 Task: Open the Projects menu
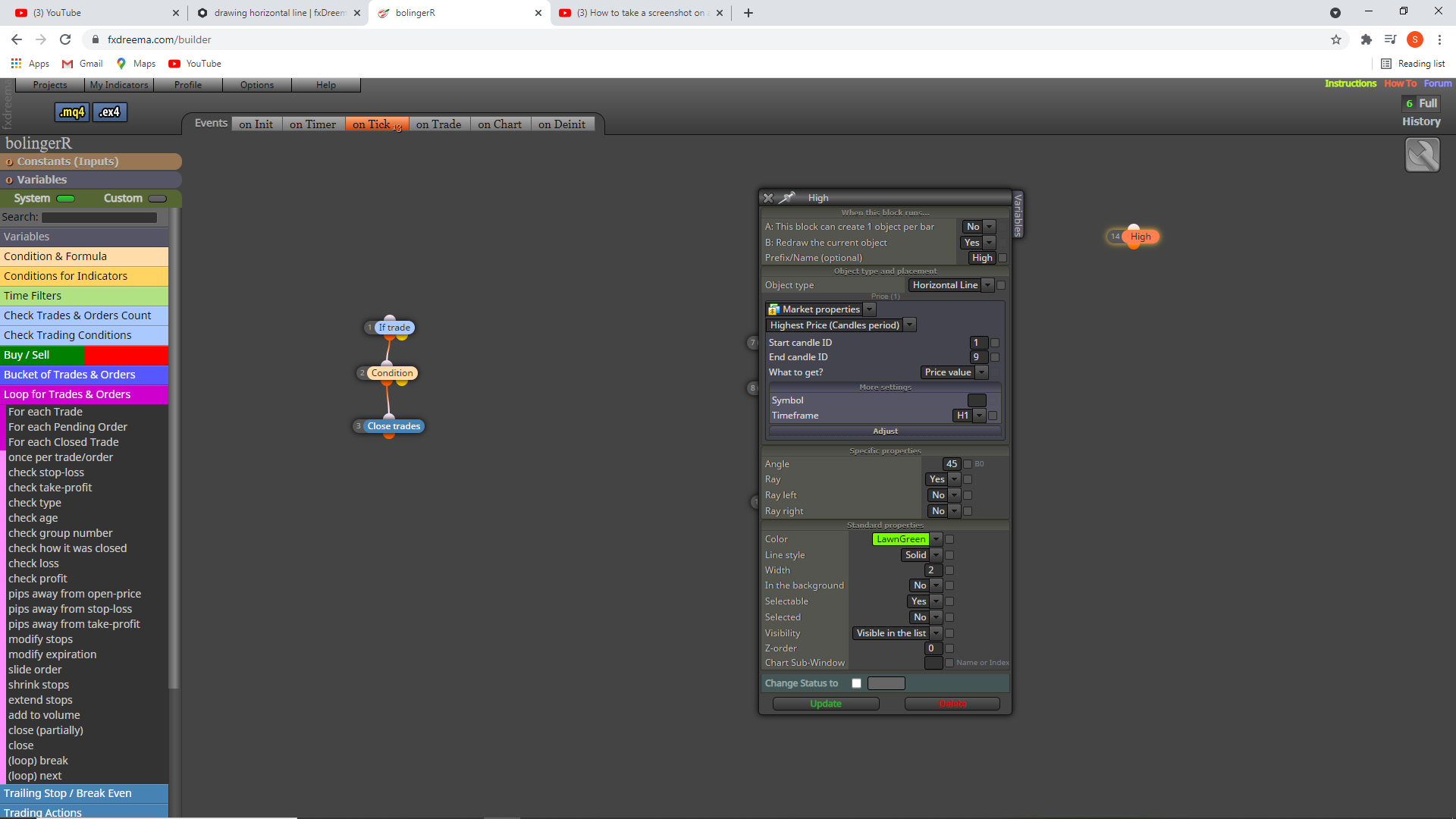pyautogui.click(x=50, y=85)
